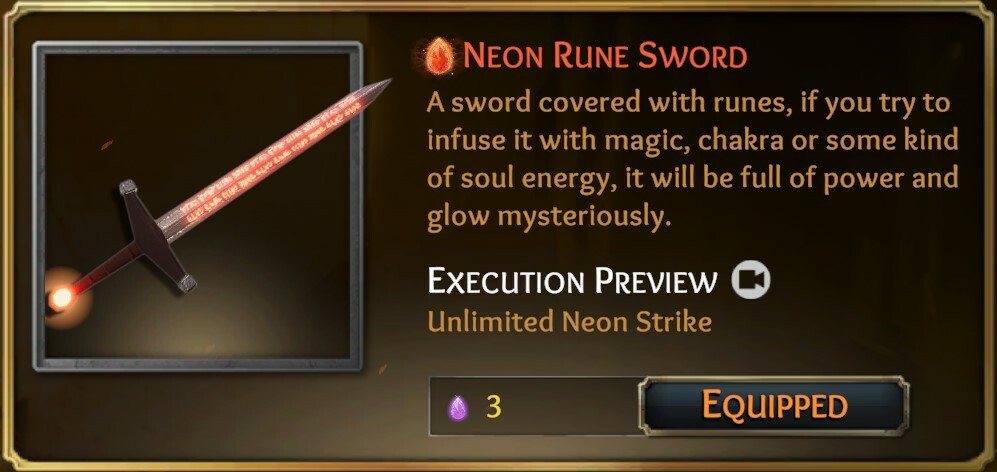Tap the glowing orange pommel of the sword

coord(62,296)
